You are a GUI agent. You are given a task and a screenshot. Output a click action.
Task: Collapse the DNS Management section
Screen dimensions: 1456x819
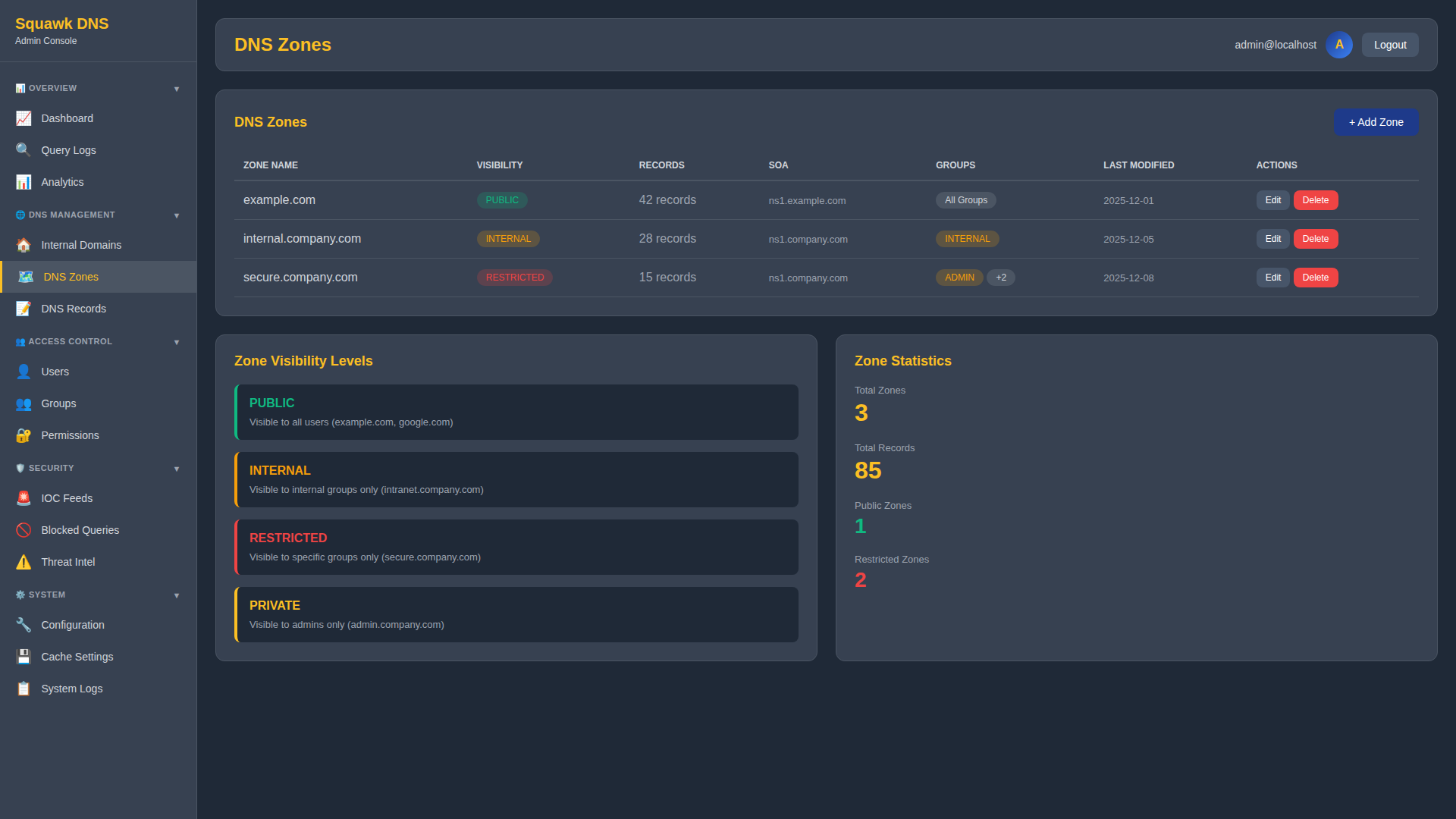tap(98, 215)
